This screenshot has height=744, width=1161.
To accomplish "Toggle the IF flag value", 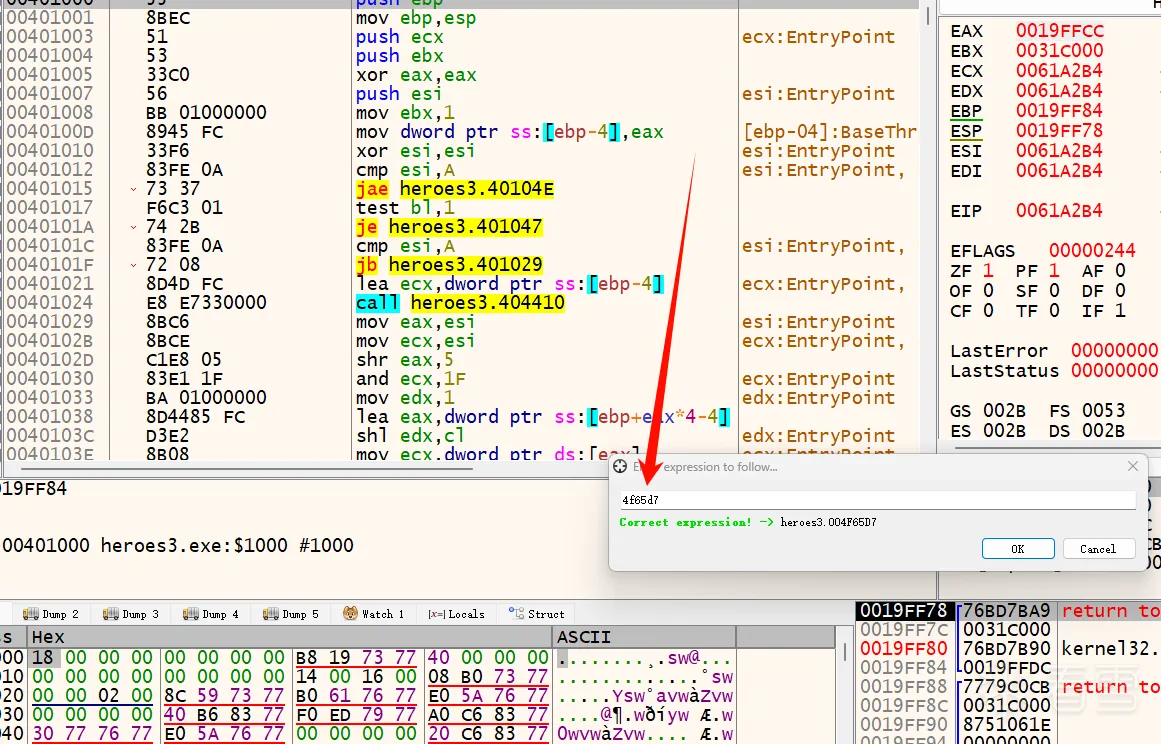I will [x=1119, y=311].
